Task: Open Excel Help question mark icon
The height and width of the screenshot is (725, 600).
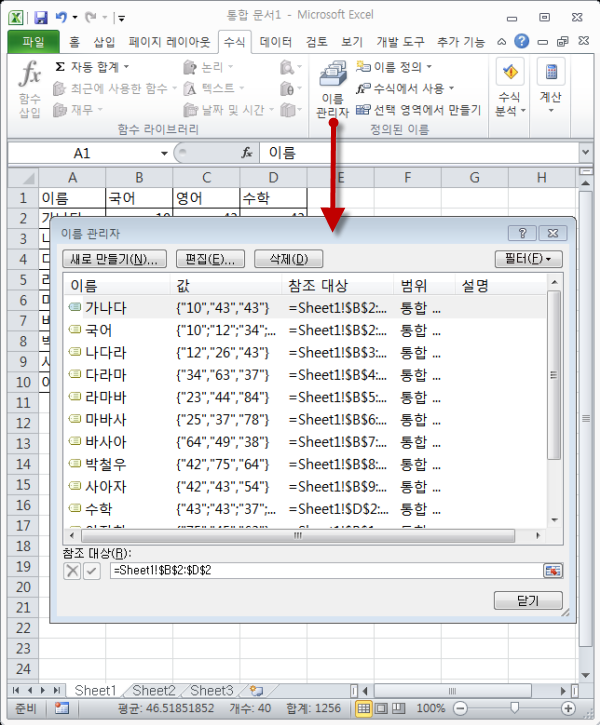Action: pyautogui.click(x=521, y=41)
